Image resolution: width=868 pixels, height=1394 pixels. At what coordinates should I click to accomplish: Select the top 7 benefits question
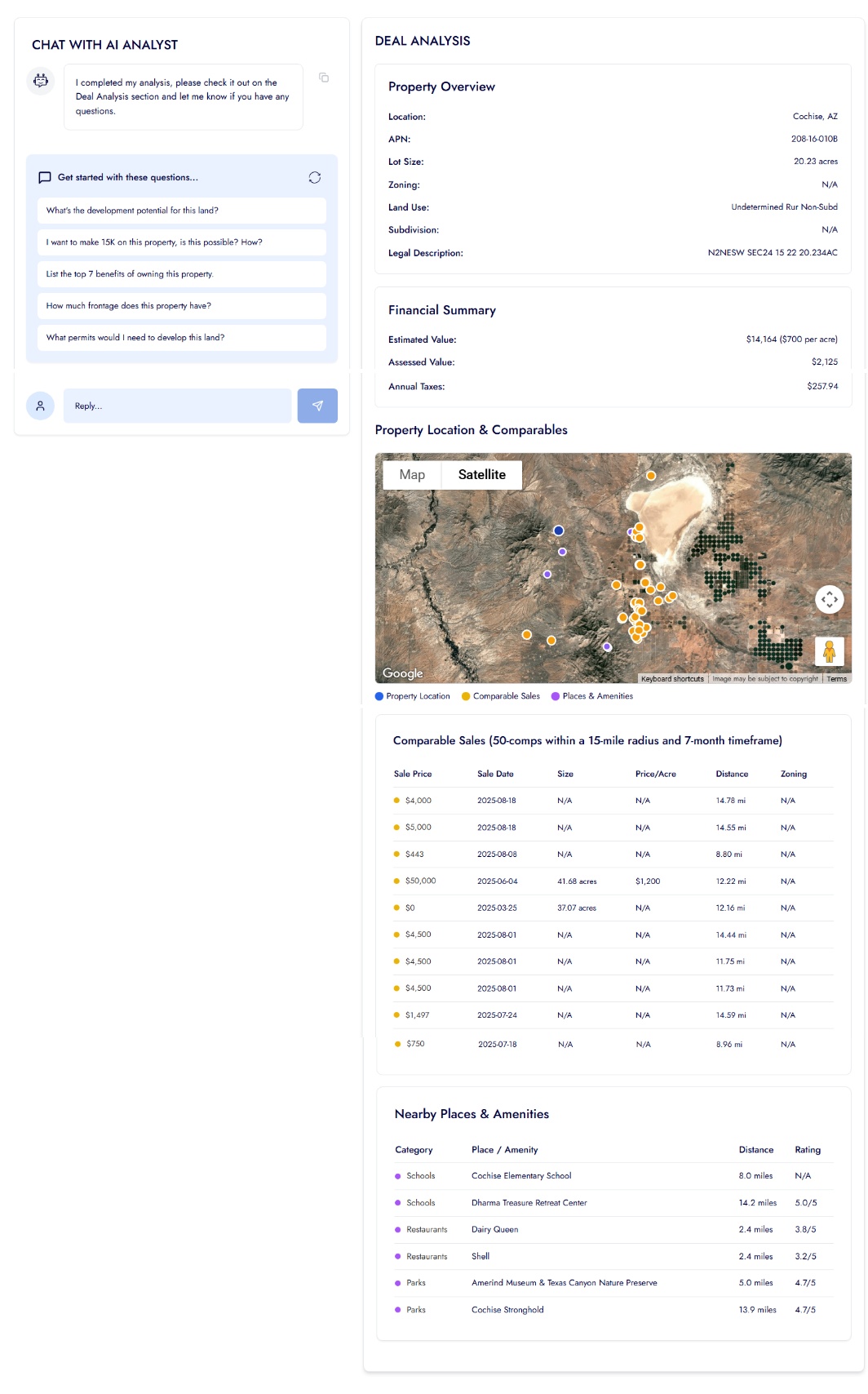[x=182, y=274]
